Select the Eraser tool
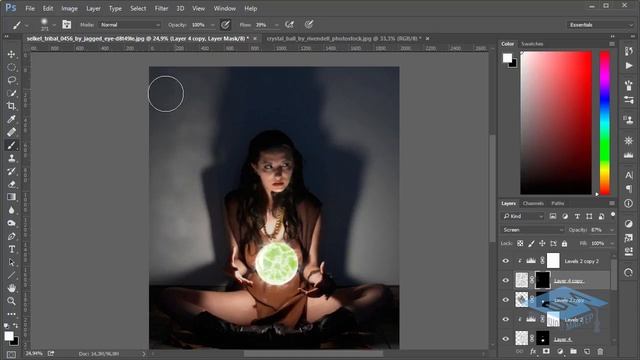The height and width of the screenshot is (360, 640). click(11, 184)
